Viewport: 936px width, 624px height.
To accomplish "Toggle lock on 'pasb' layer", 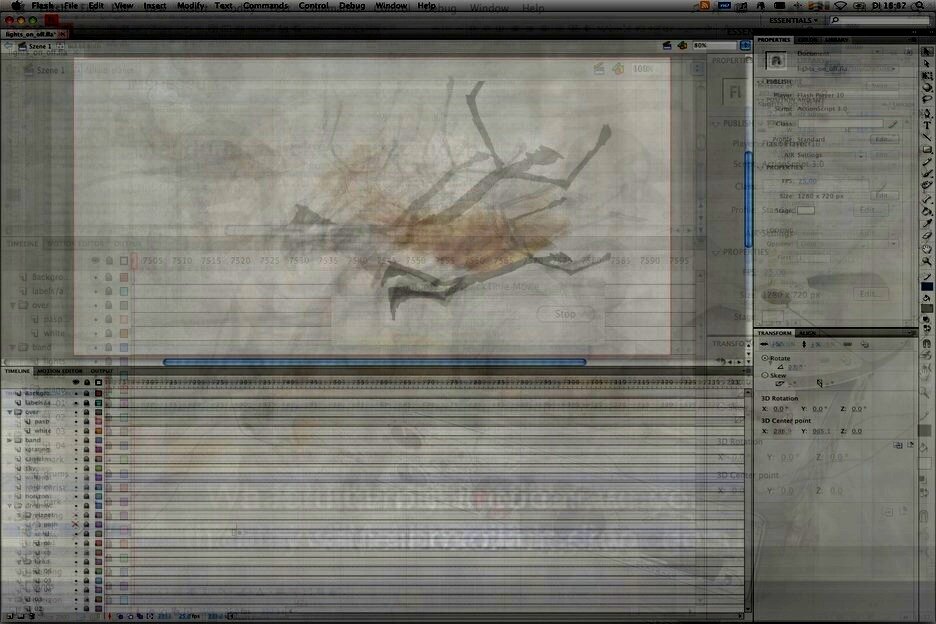I will click(x=87, y=422).
